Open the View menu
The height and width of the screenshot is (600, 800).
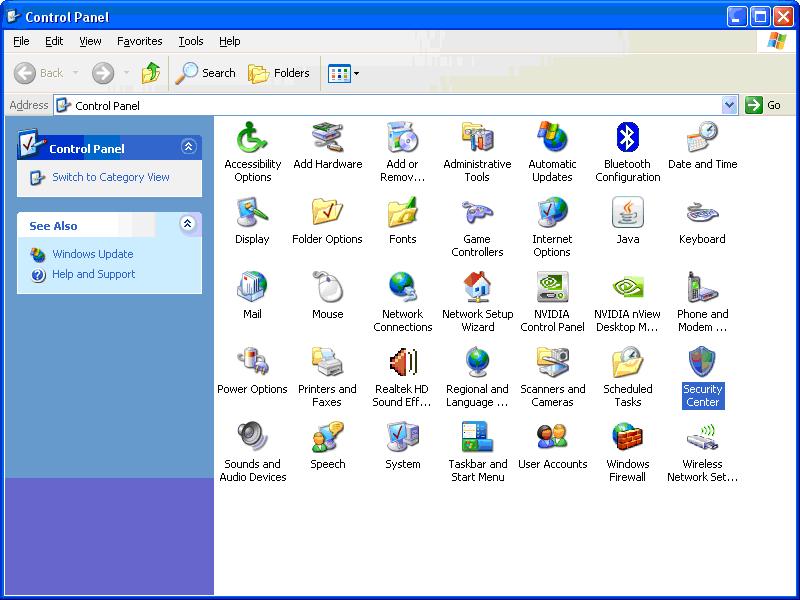(90, 41)
